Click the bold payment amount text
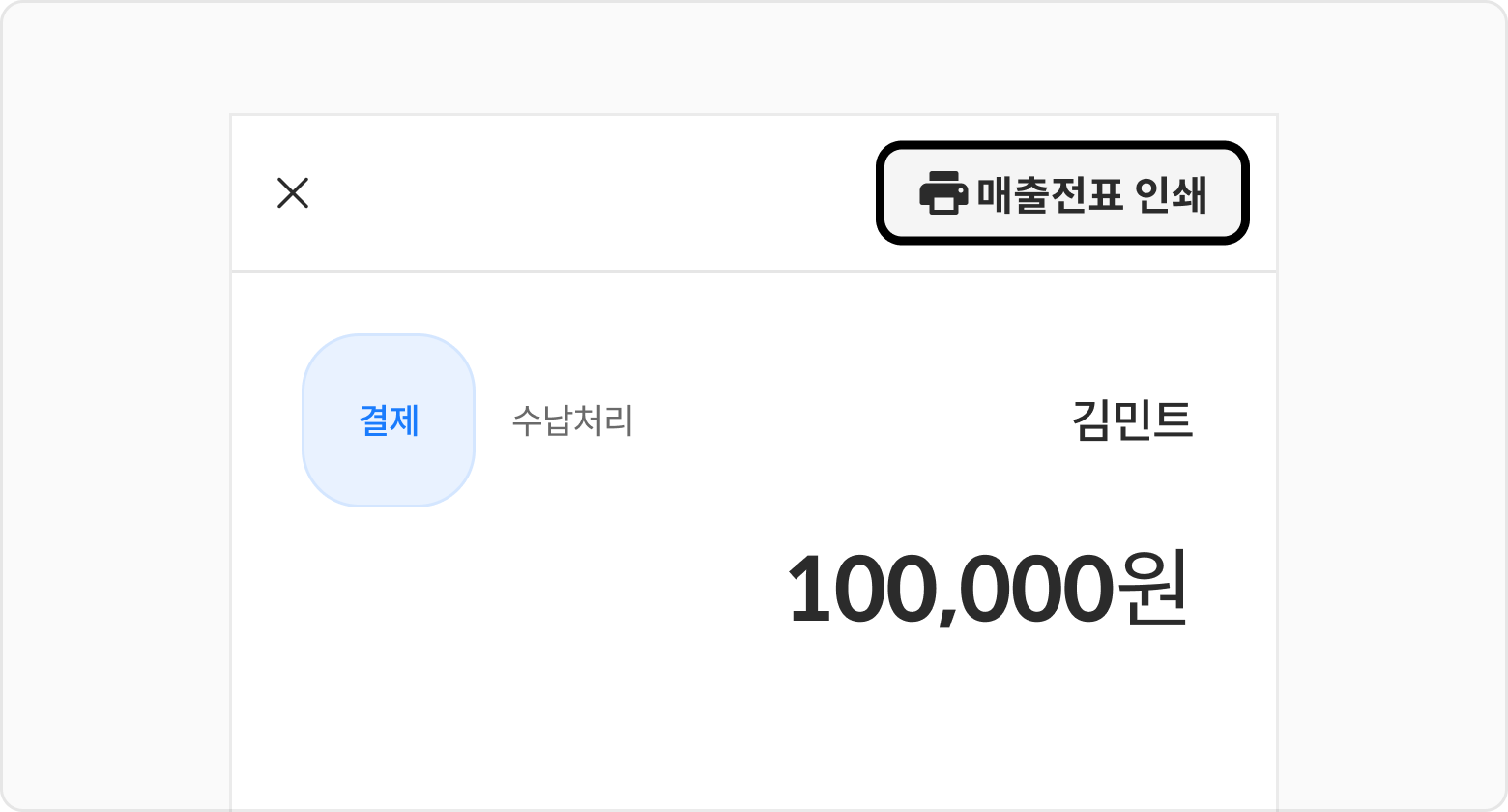This screenshot has height=812, width=1508. point(987,589)
